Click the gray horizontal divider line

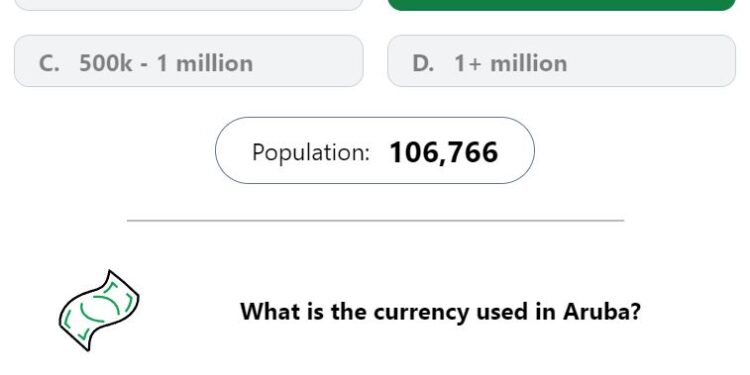click(x=375, y=221)
